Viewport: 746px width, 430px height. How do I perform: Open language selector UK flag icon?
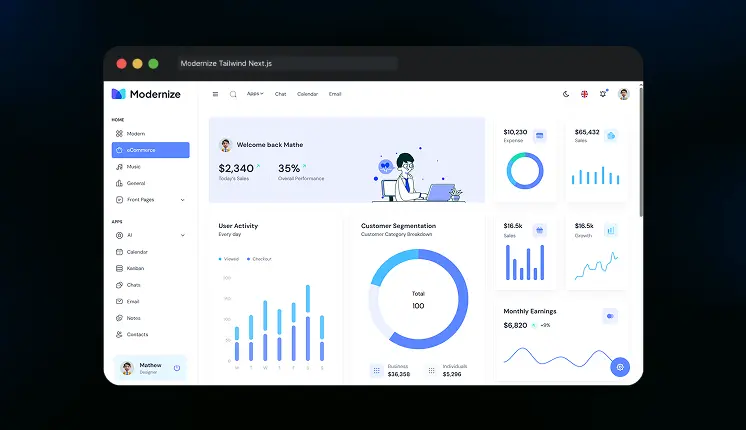click(584, 94)
